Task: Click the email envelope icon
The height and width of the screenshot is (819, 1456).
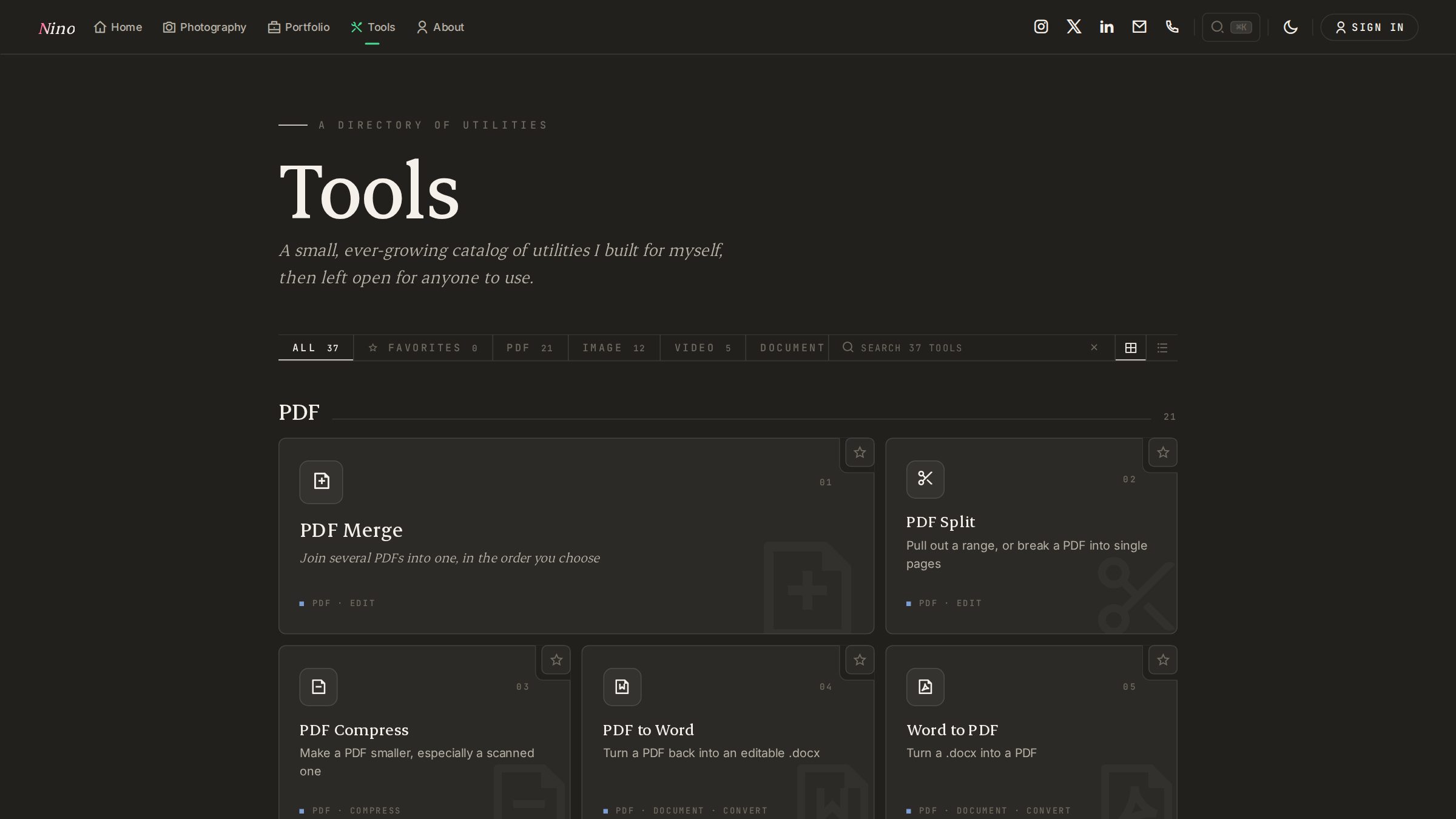Action: tap(1139, 27)
